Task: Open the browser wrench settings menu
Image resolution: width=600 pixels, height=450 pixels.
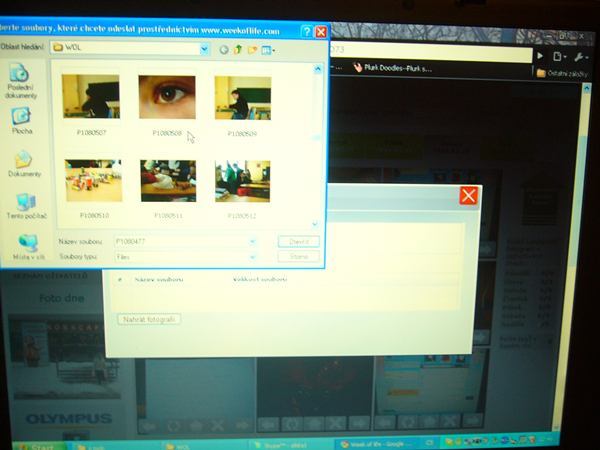Action: click(x=580, y=57)
